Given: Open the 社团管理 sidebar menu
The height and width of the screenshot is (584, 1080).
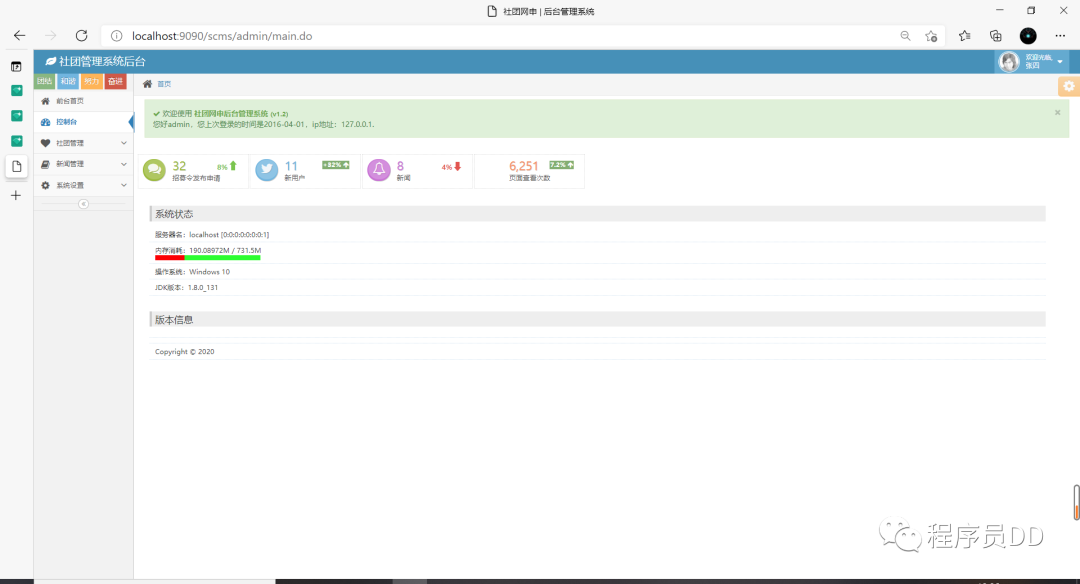Looking at the screenshot, I should click(83, 143).
